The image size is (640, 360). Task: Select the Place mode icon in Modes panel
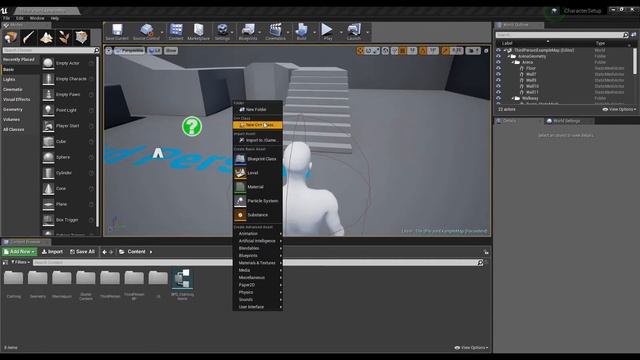11,38
